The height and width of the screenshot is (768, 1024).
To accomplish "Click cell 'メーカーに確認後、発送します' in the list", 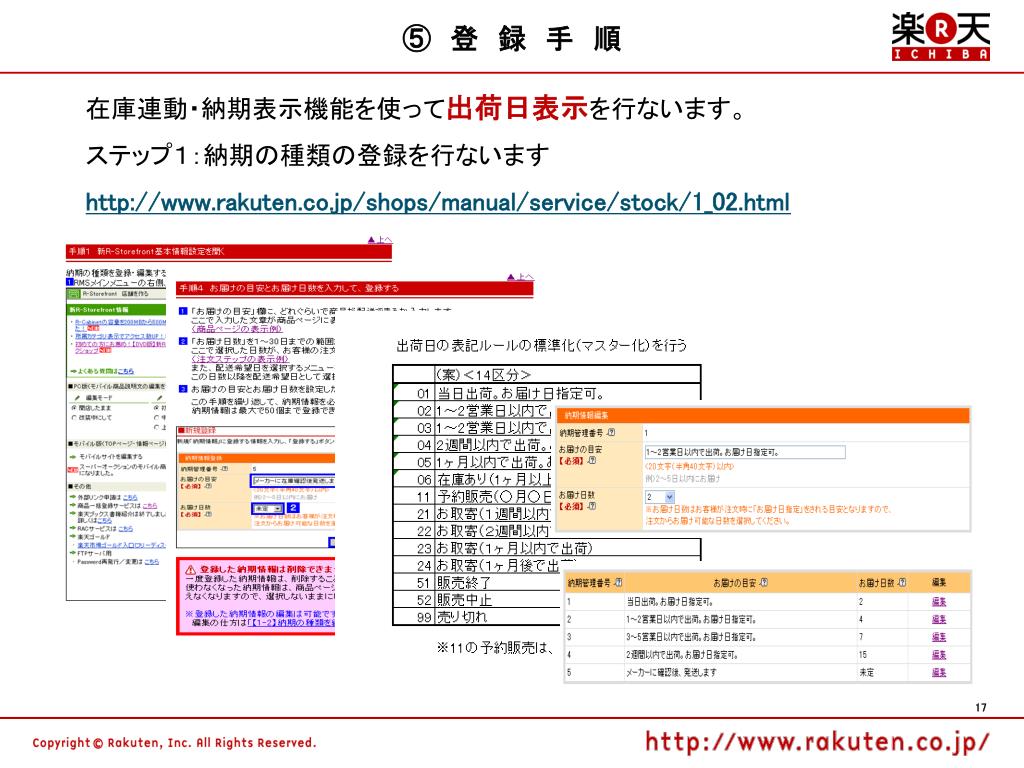I will pos(741,673).
